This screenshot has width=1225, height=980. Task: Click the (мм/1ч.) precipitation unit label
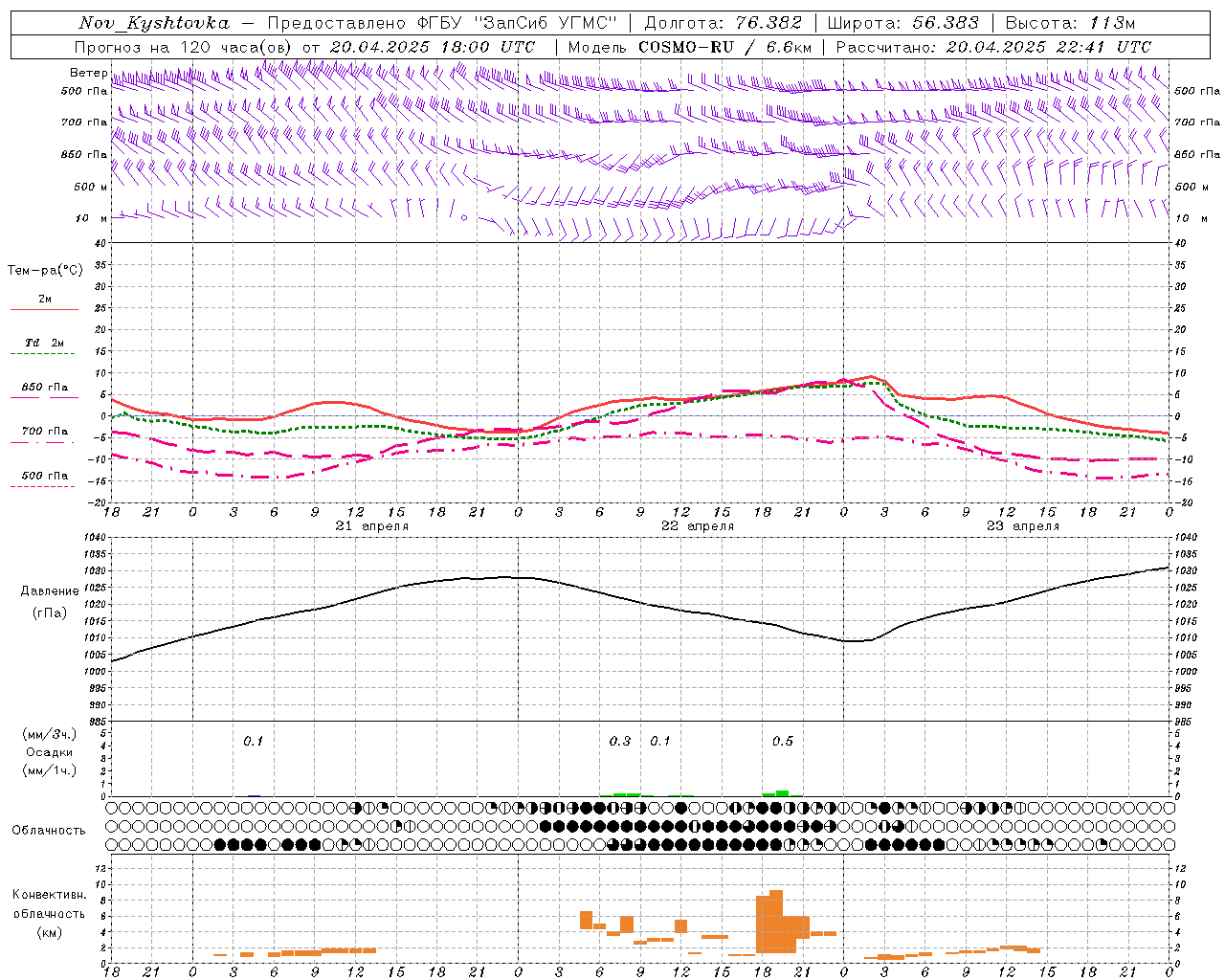click(50, 770)
